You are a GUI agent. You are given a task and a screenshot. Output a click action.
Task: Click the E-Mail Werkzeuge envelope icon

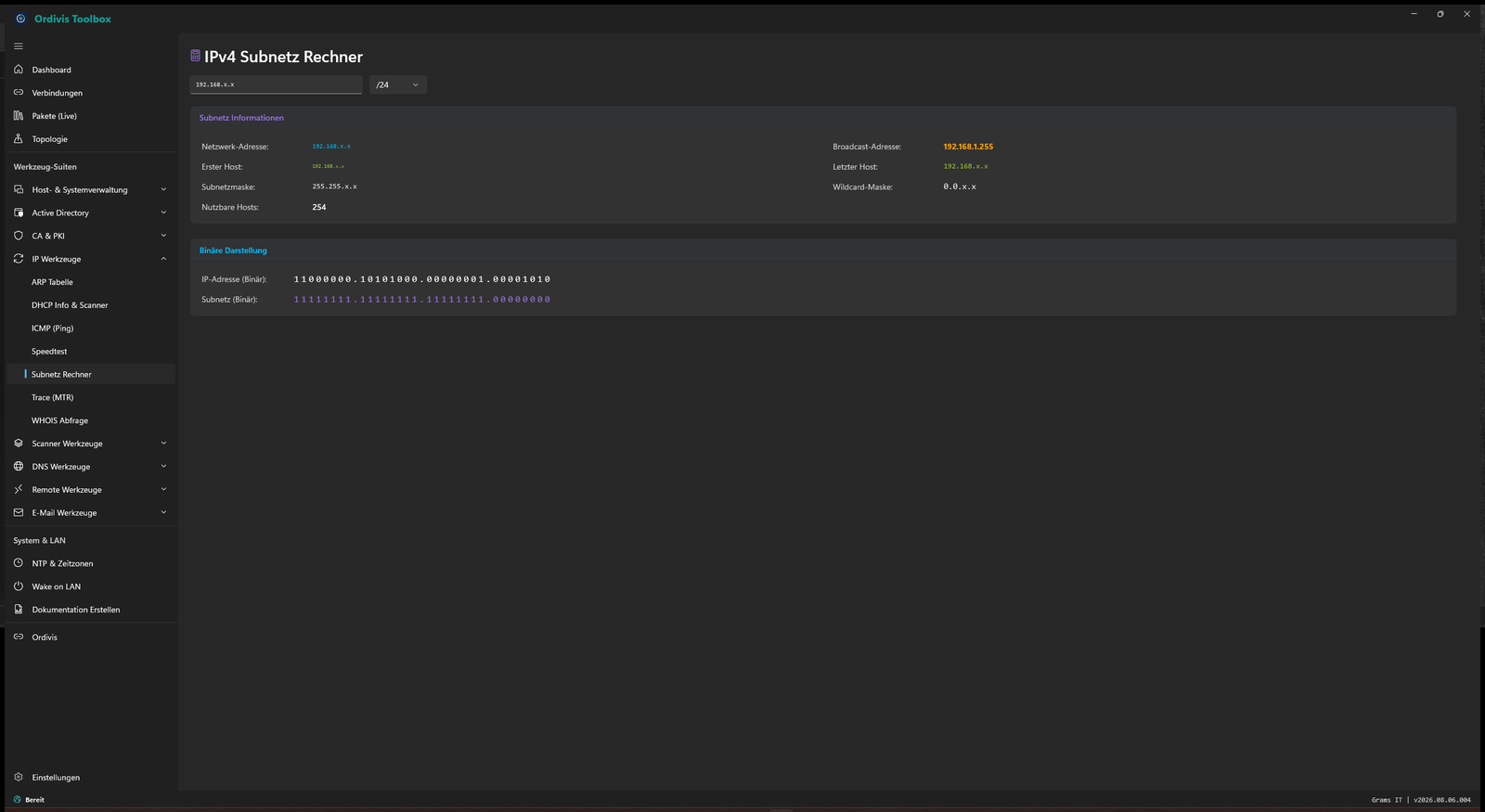click(18, 512)
